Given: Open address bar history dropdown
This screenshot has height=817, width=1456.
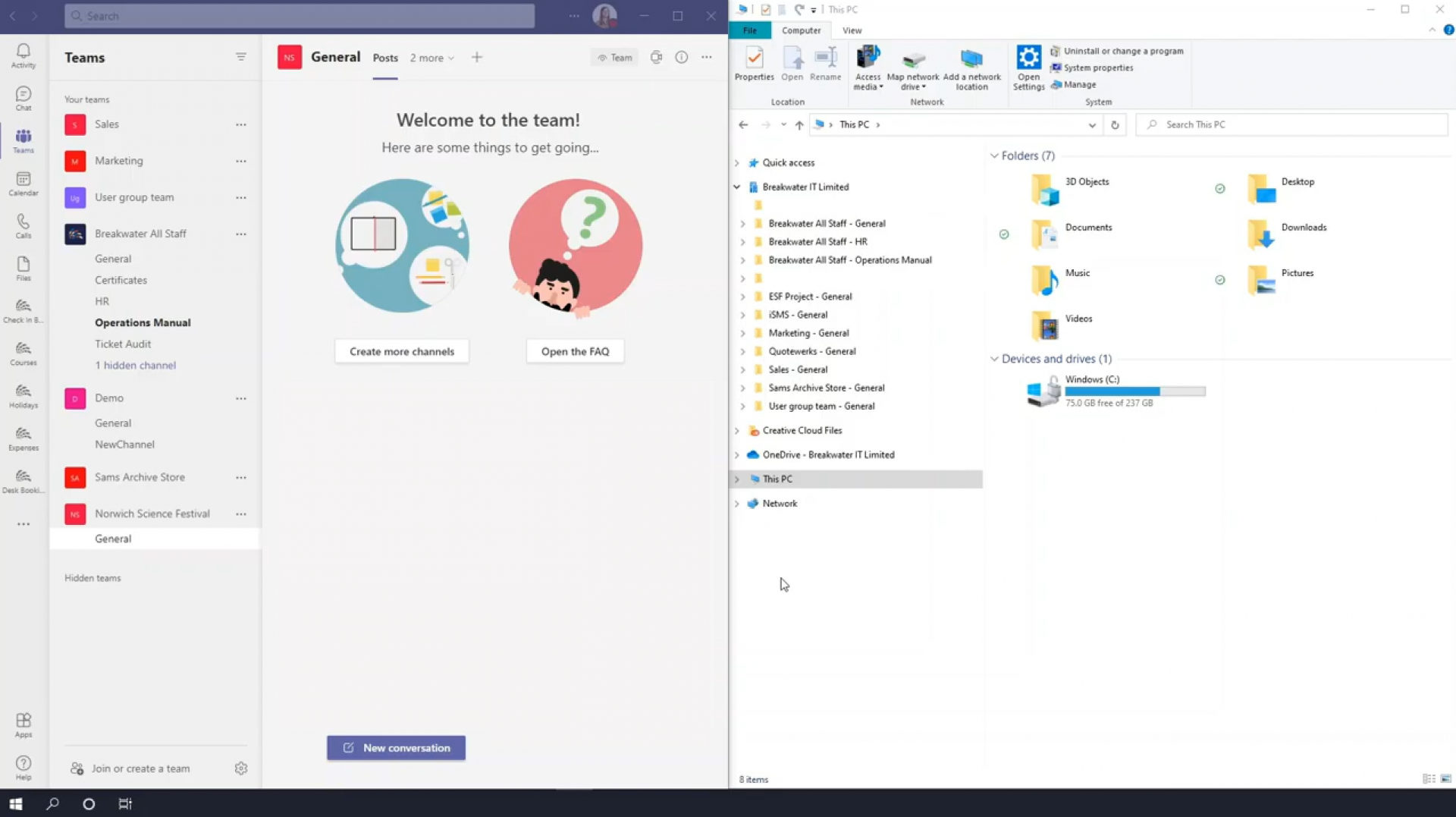Looking at the screenshot, I should pos(1092,125).
